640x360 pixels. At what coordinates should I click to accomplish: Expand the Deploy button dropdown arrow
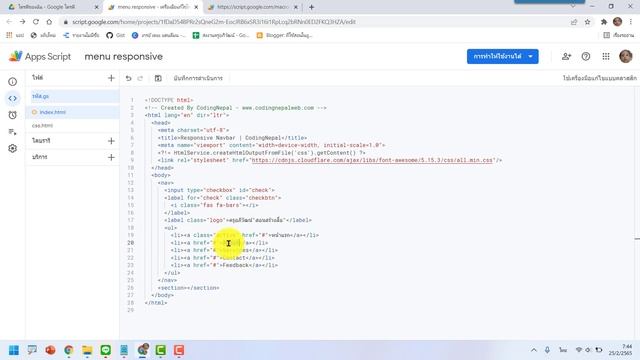[531, 56]
